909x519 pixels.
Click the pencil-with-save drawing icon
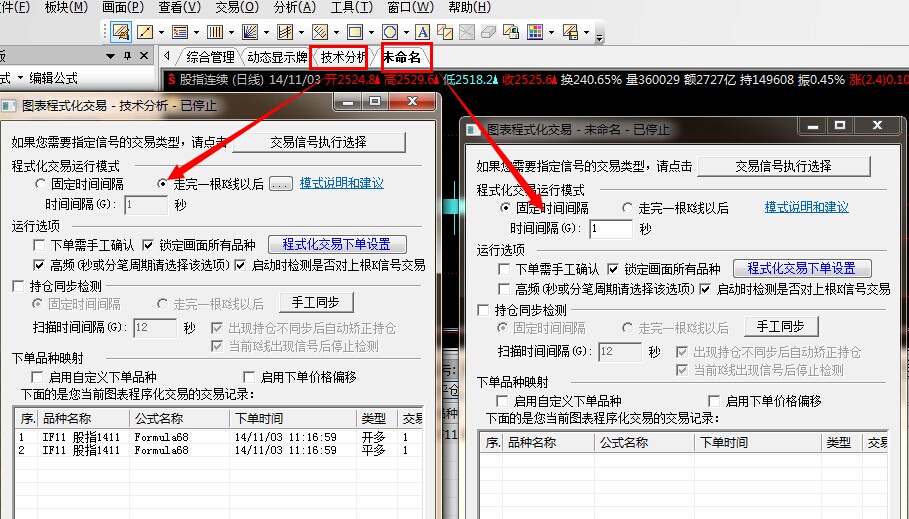pos(570,32)
